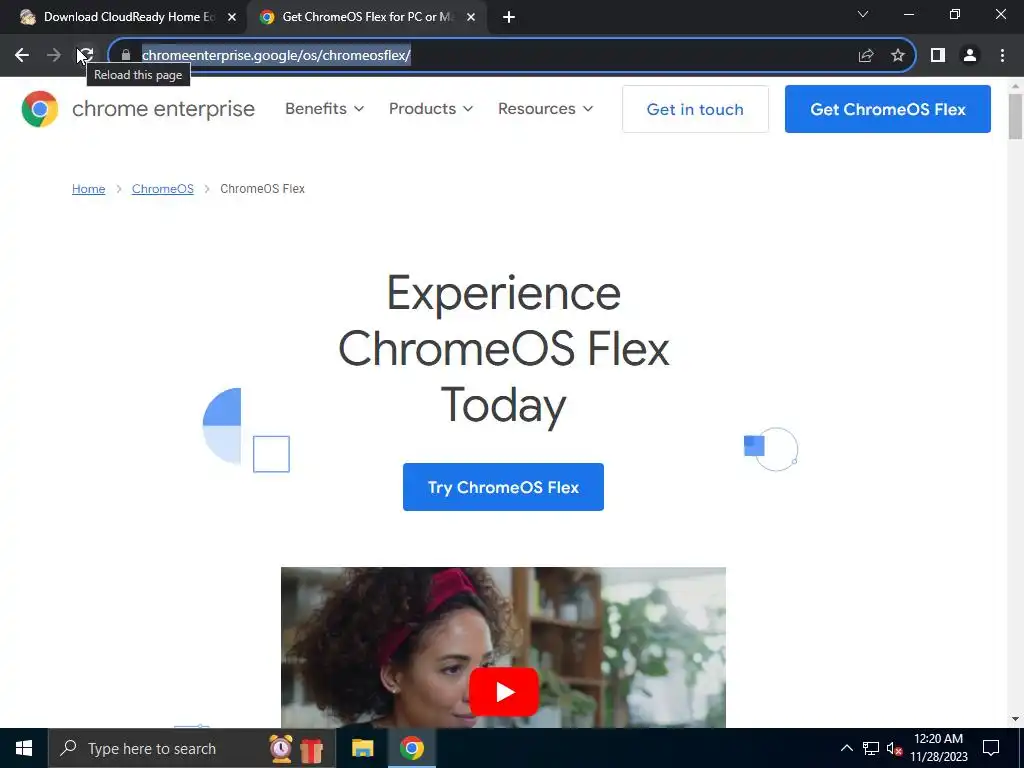Image resolution: width=1024 pixels, height=768 pixels.
Task: Open the browser side panel
Action: (938, 56)
